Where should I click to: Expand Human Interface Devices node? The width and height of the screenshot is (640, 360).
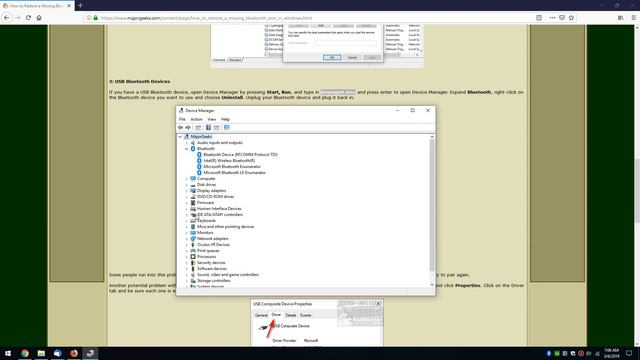(x=187, y=209)
